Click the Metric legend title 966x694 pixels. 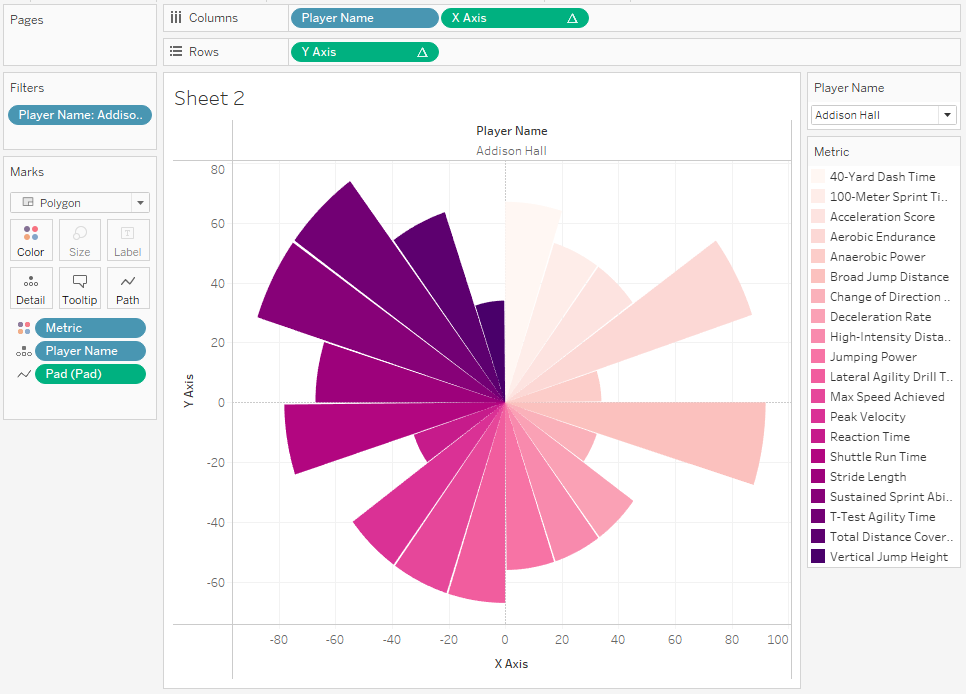click(831, 152)
